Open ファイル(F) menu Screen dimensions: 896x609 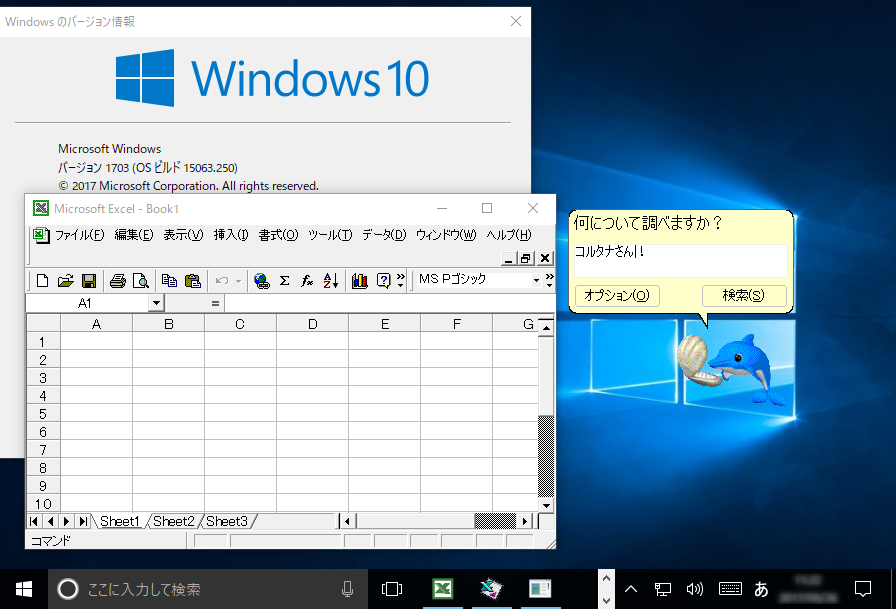point(79,235)
